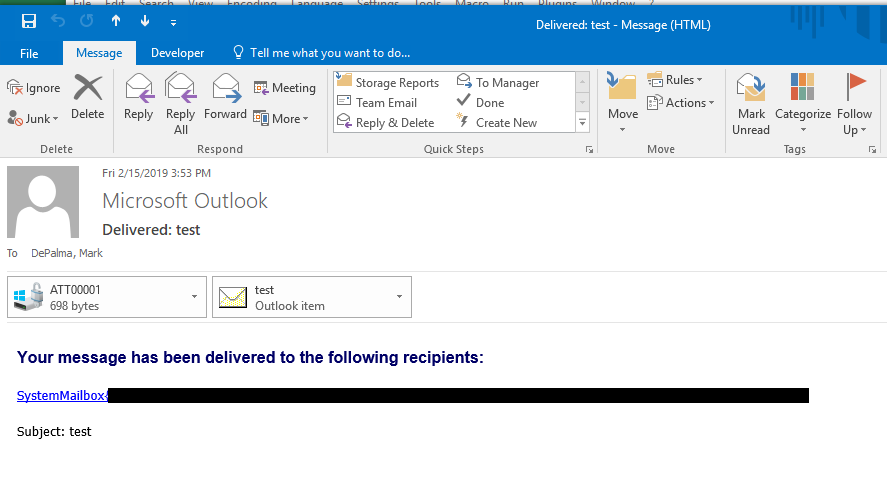Open the Actions dropdown

click(x=681, y=102)
